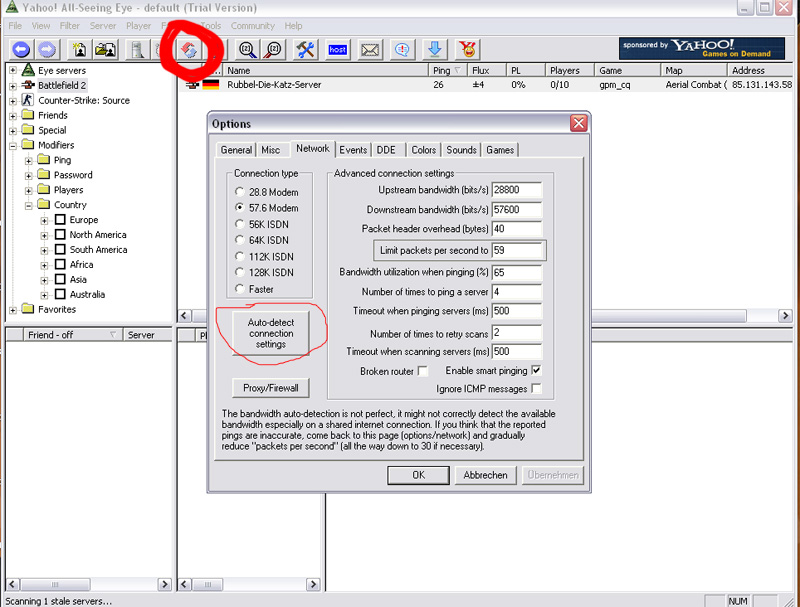Enable the Broken router checkbox

[422, 371]
